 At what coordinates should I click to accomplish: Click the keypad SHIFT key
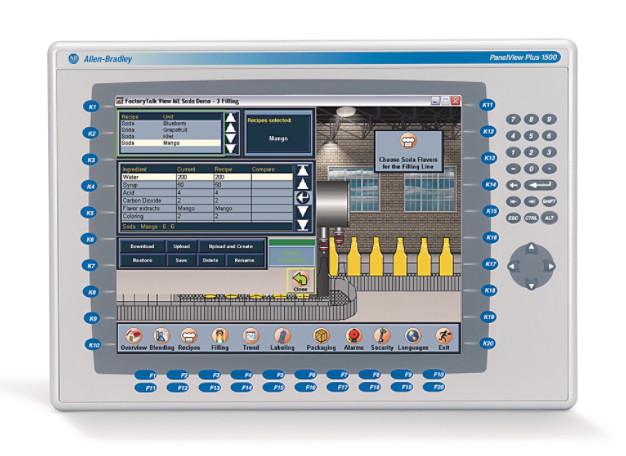pos(549,202)
